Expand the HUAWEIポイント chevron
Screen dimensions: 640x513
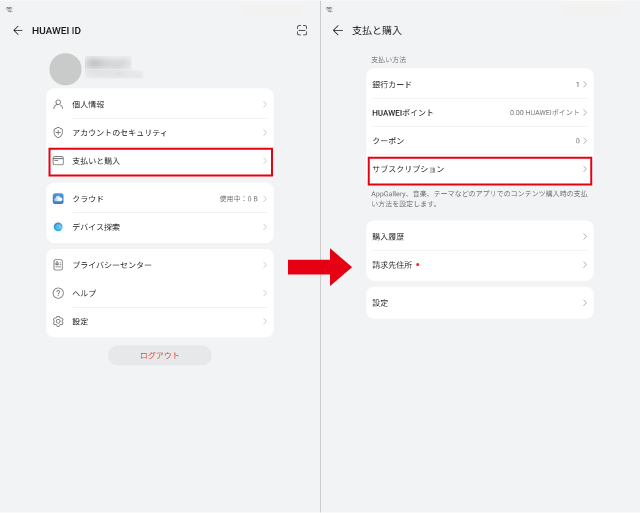click(x=585, y=113)
